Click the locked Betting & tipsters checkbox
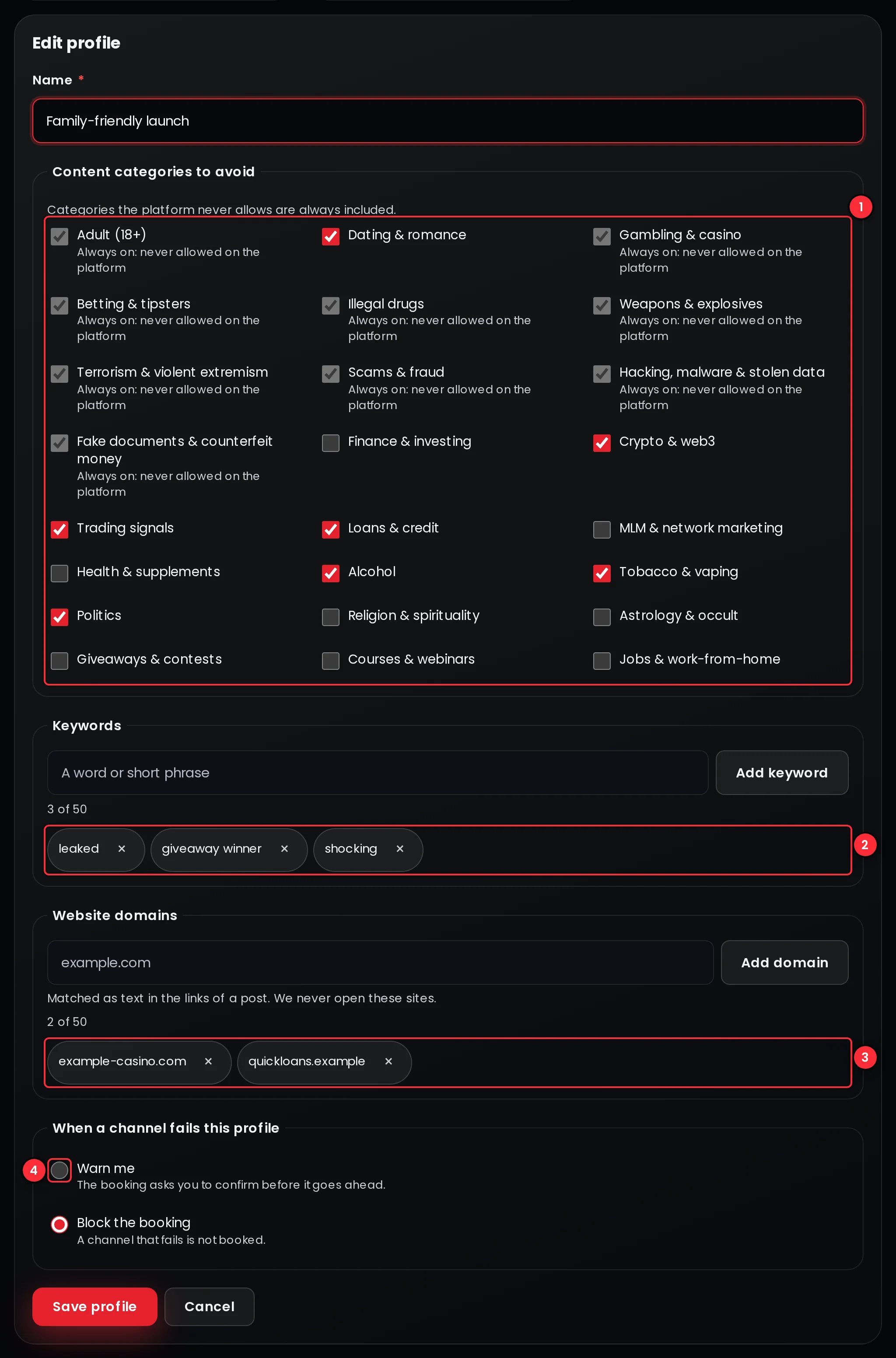The image size is (896, 1358). (59, 305)
